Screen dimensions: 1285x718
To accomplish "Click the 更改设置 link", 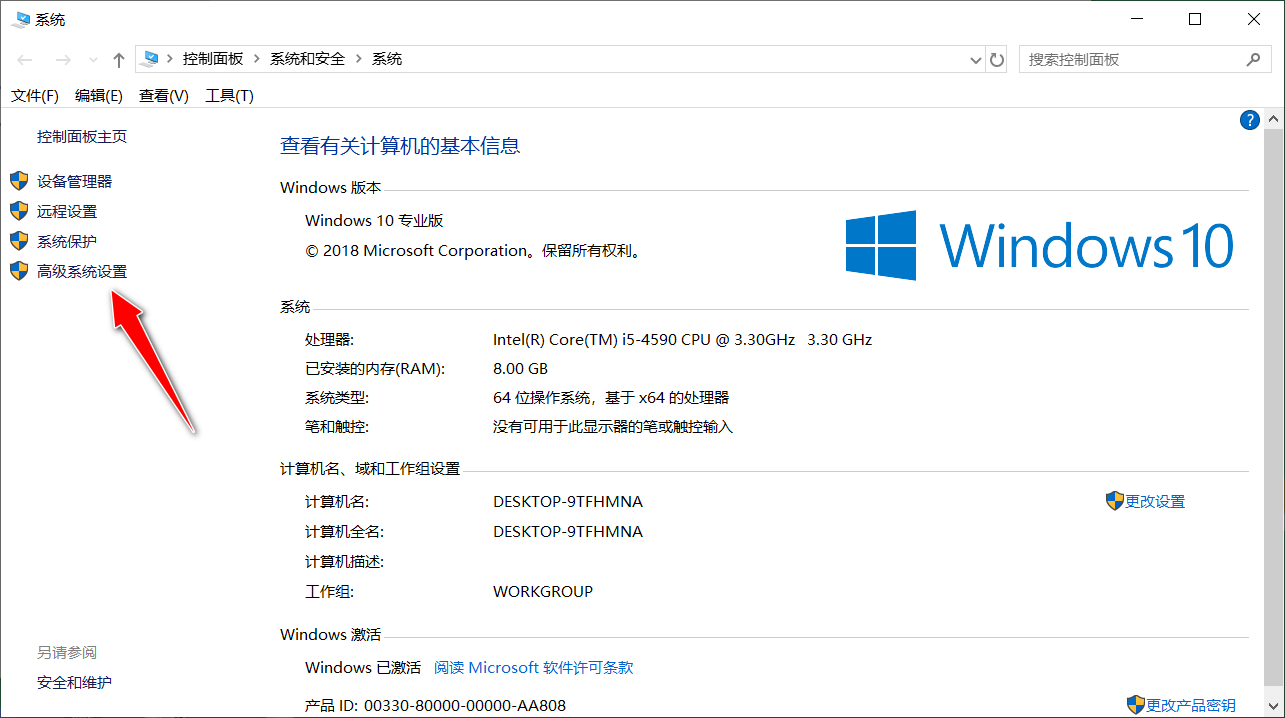I will point(1155,501).
